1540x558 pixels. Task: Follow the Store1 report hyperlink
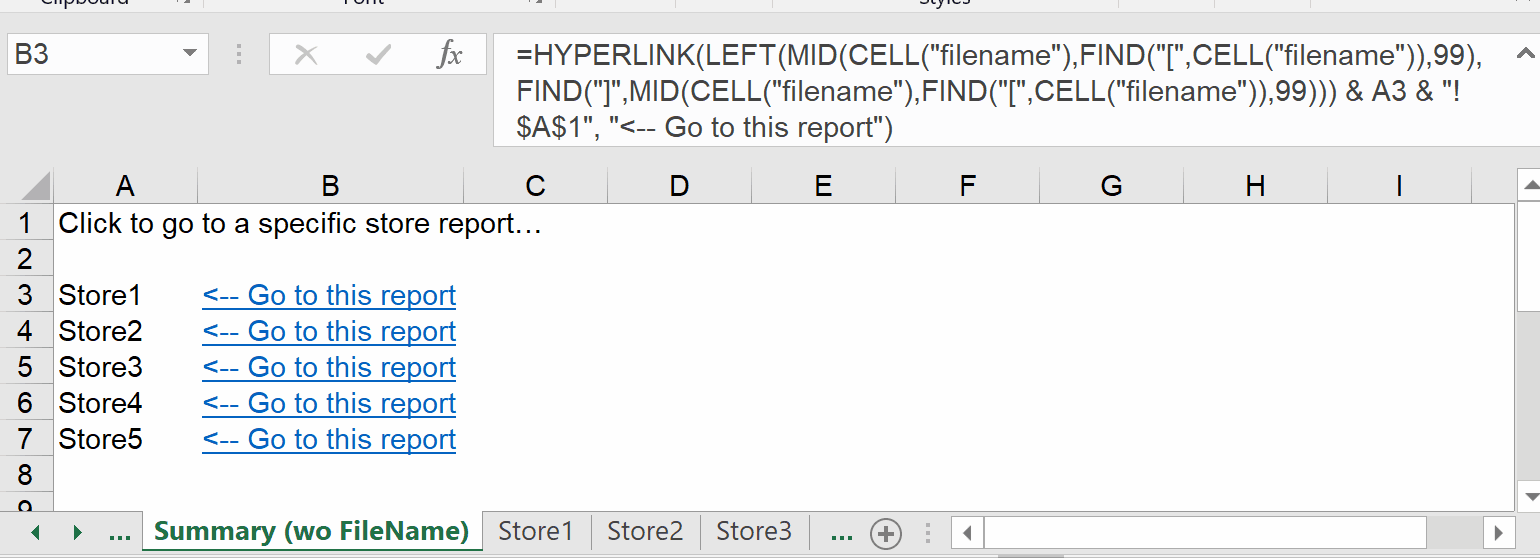329,296
